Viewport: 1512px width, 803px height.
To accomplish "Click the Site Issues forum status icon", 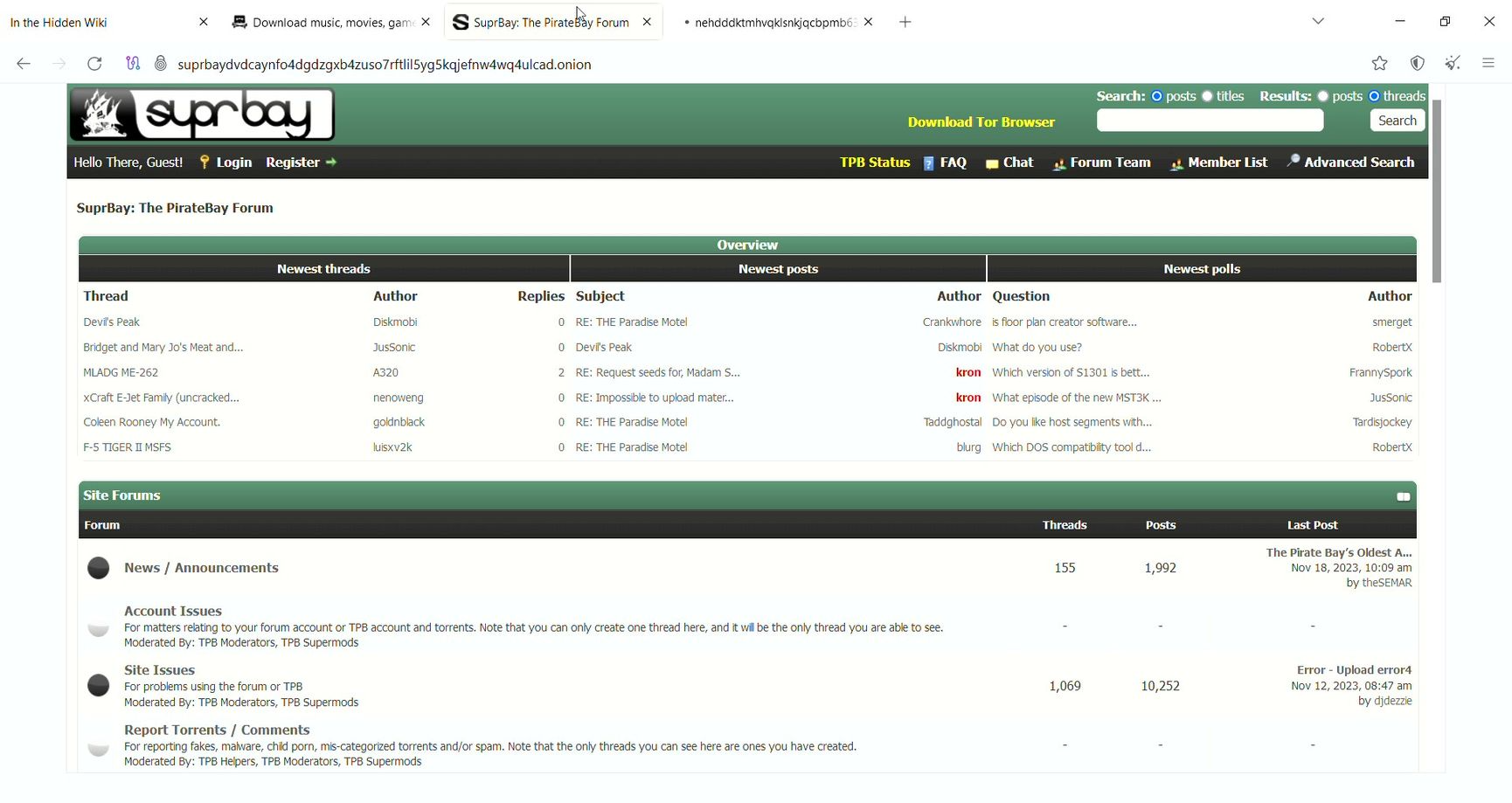I will pyautogui.click(x=99, y=685).
